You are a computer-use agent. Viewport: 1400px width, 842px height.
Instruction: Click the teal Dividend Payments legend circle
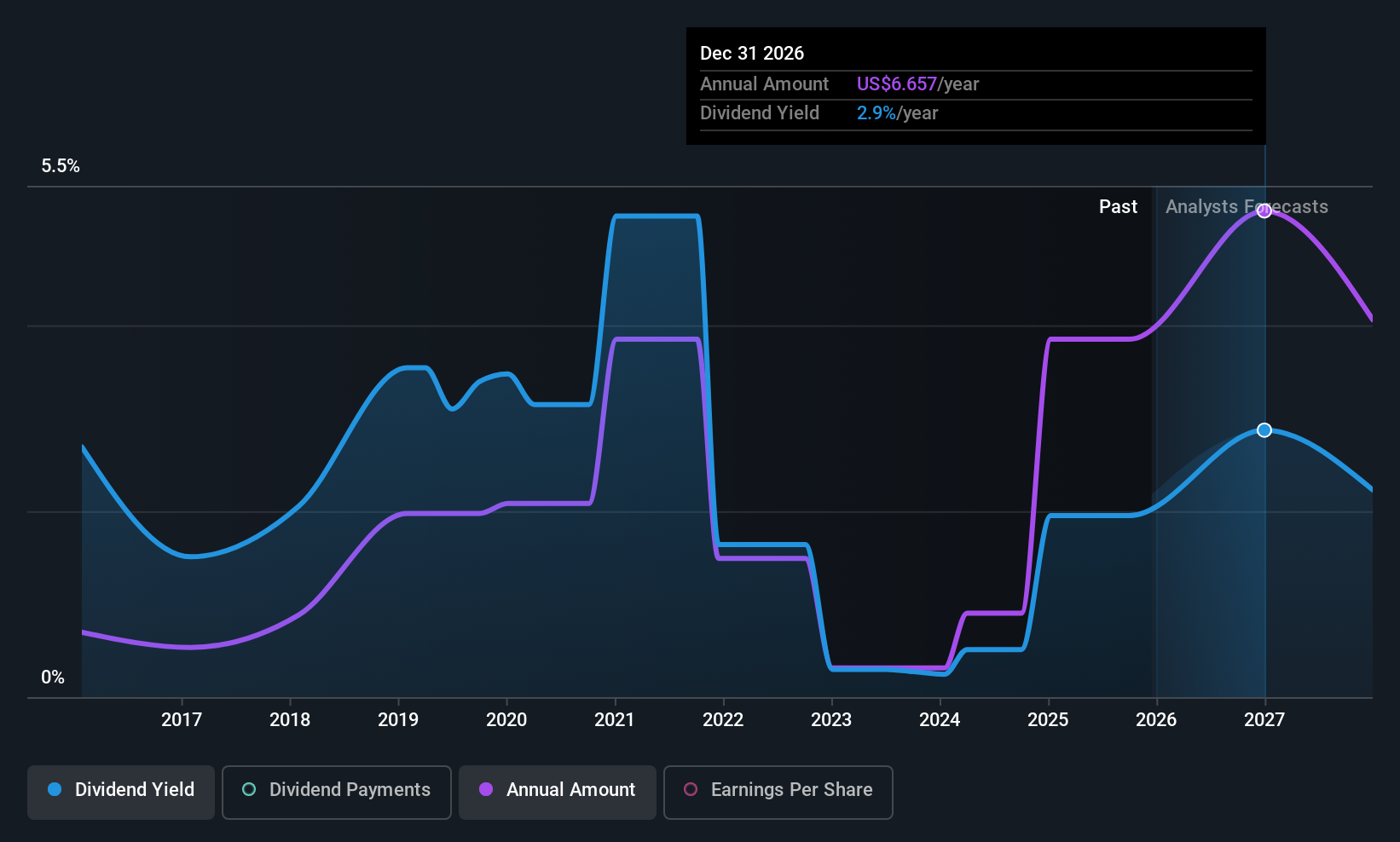(x=249, y=790)
